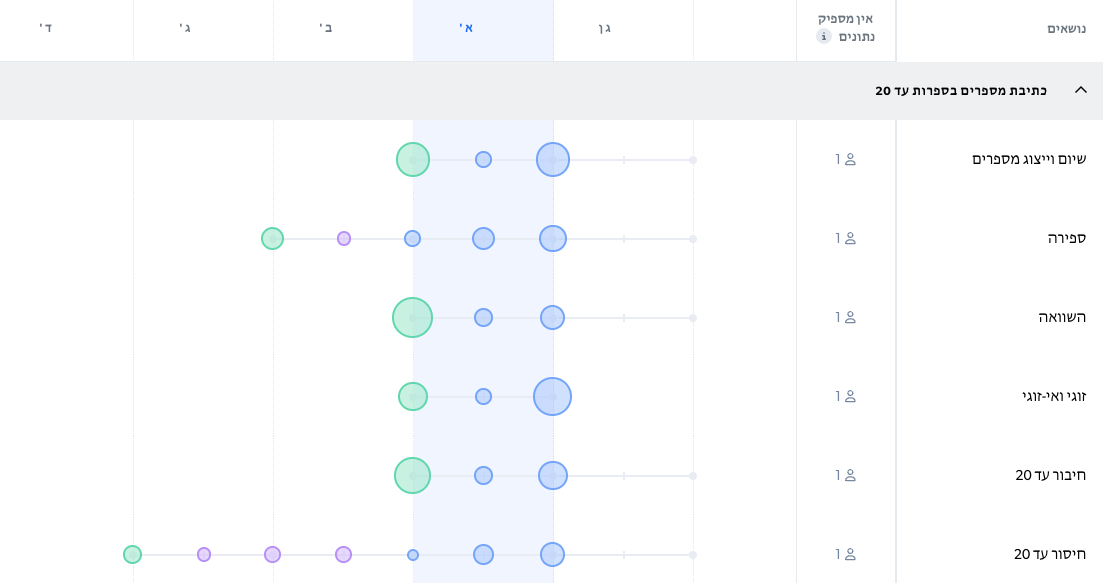Click the leftmost green bubble in the חיסור עד 20 row
Image resolution: width=1103 pixels, height=583 pixels.
pos(132,554)
